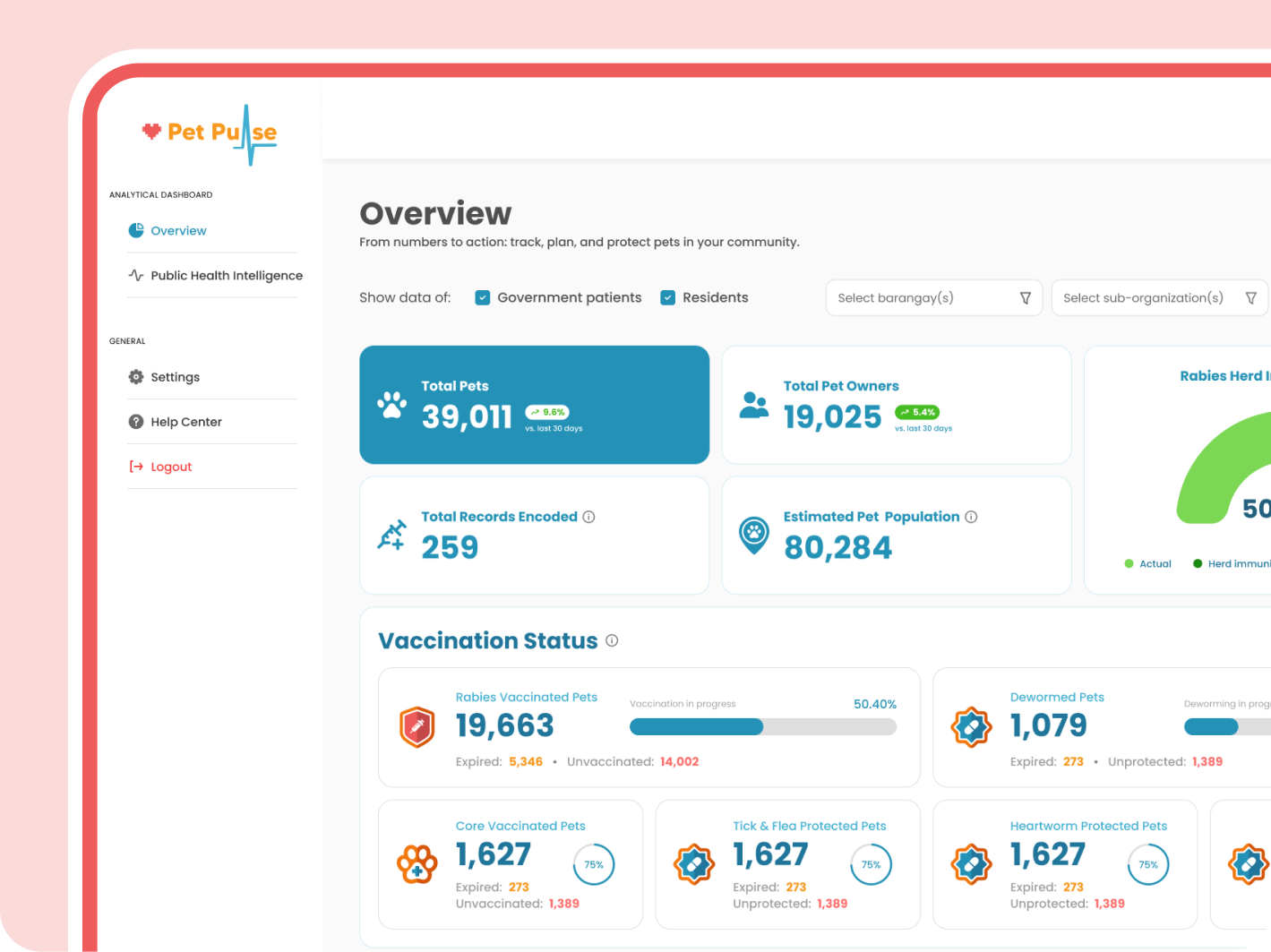Click the 5.4% trend badge on Total Pet Owners
Screen dimensions: 1271x952
(x=917, y=412)
